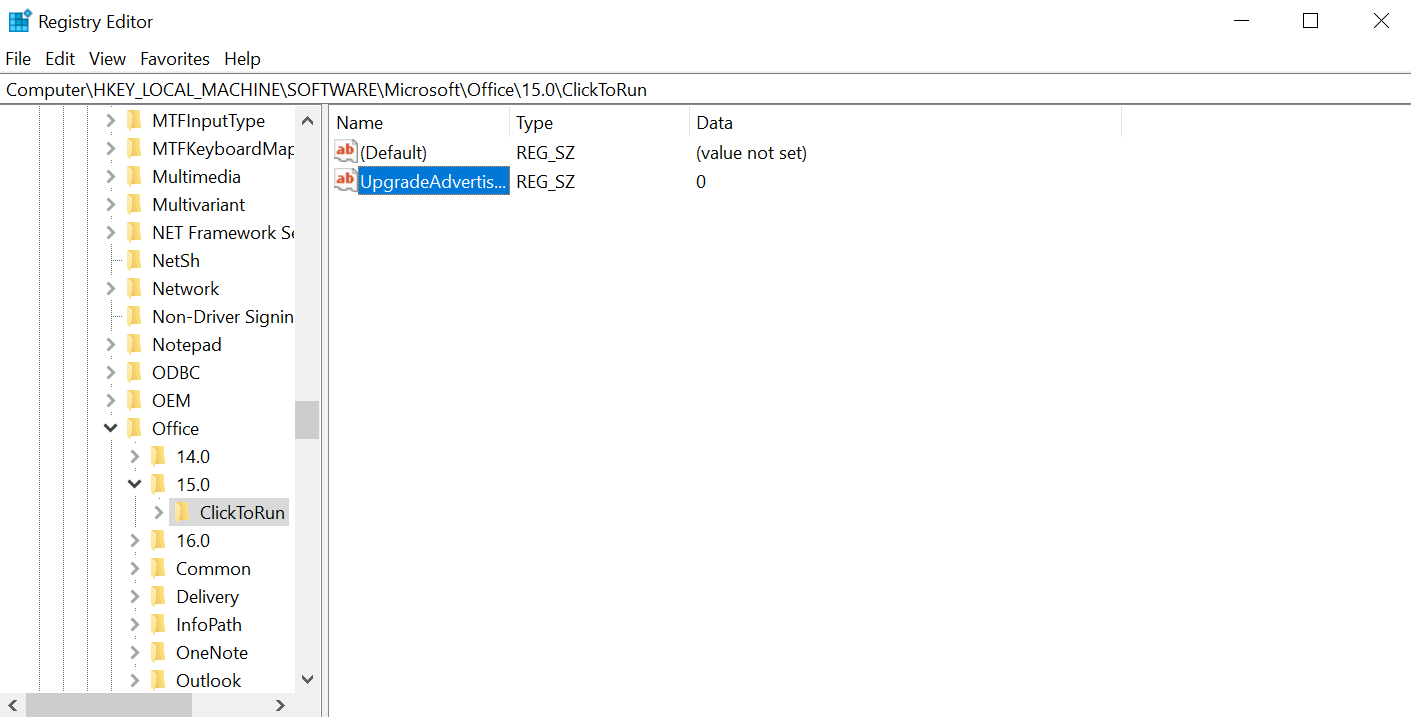Select the Multivariant tree label

198,205
